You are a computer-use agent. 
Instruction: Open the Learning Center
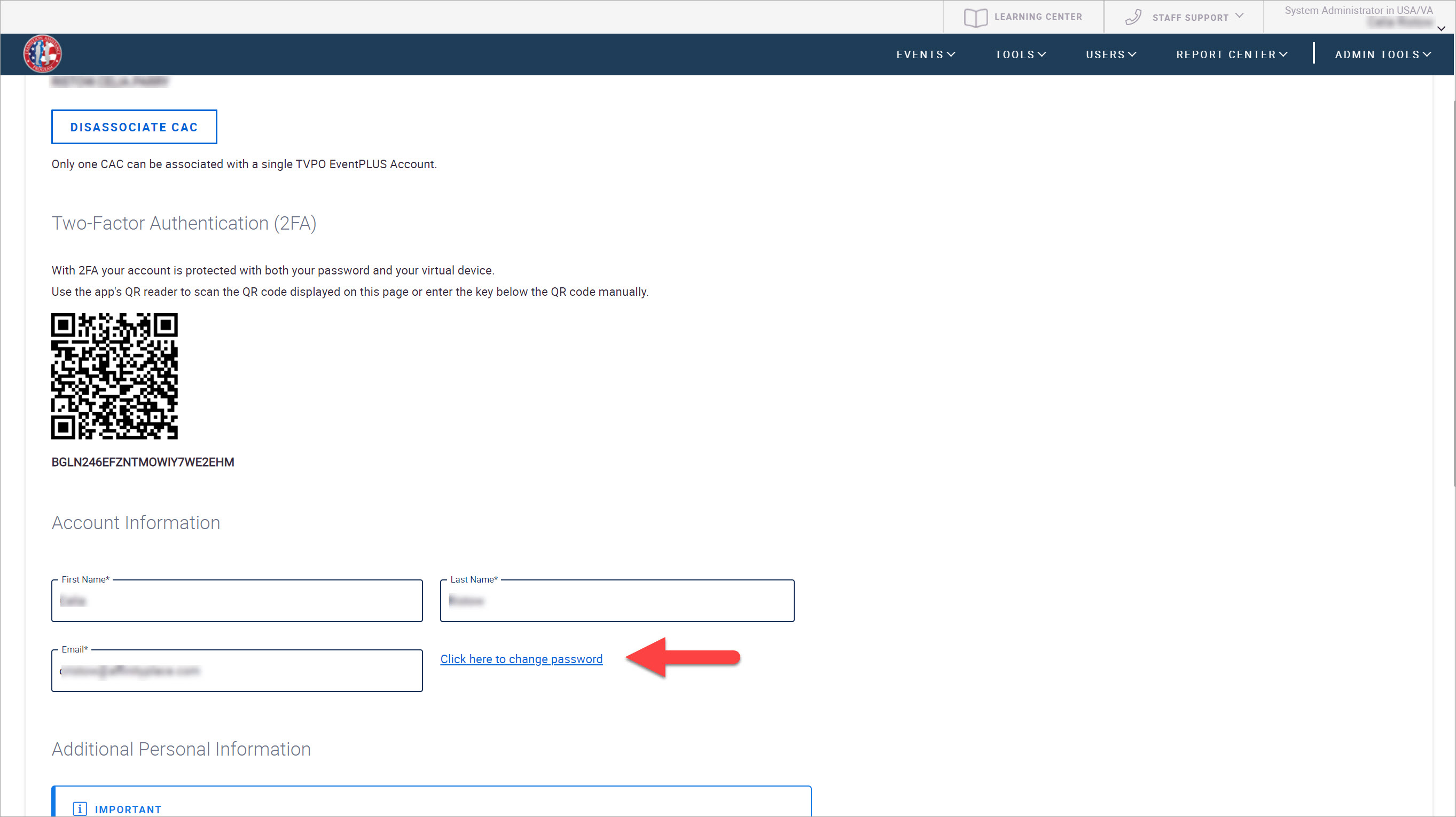[1023, 17]
